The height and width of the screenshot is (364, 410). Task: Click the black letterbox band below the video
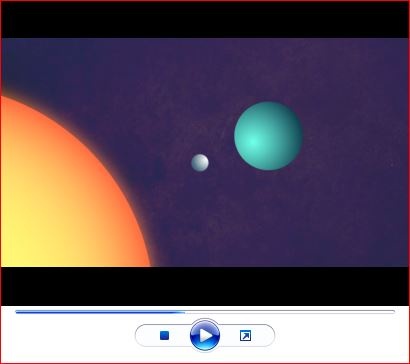click(x=205, y=286)
